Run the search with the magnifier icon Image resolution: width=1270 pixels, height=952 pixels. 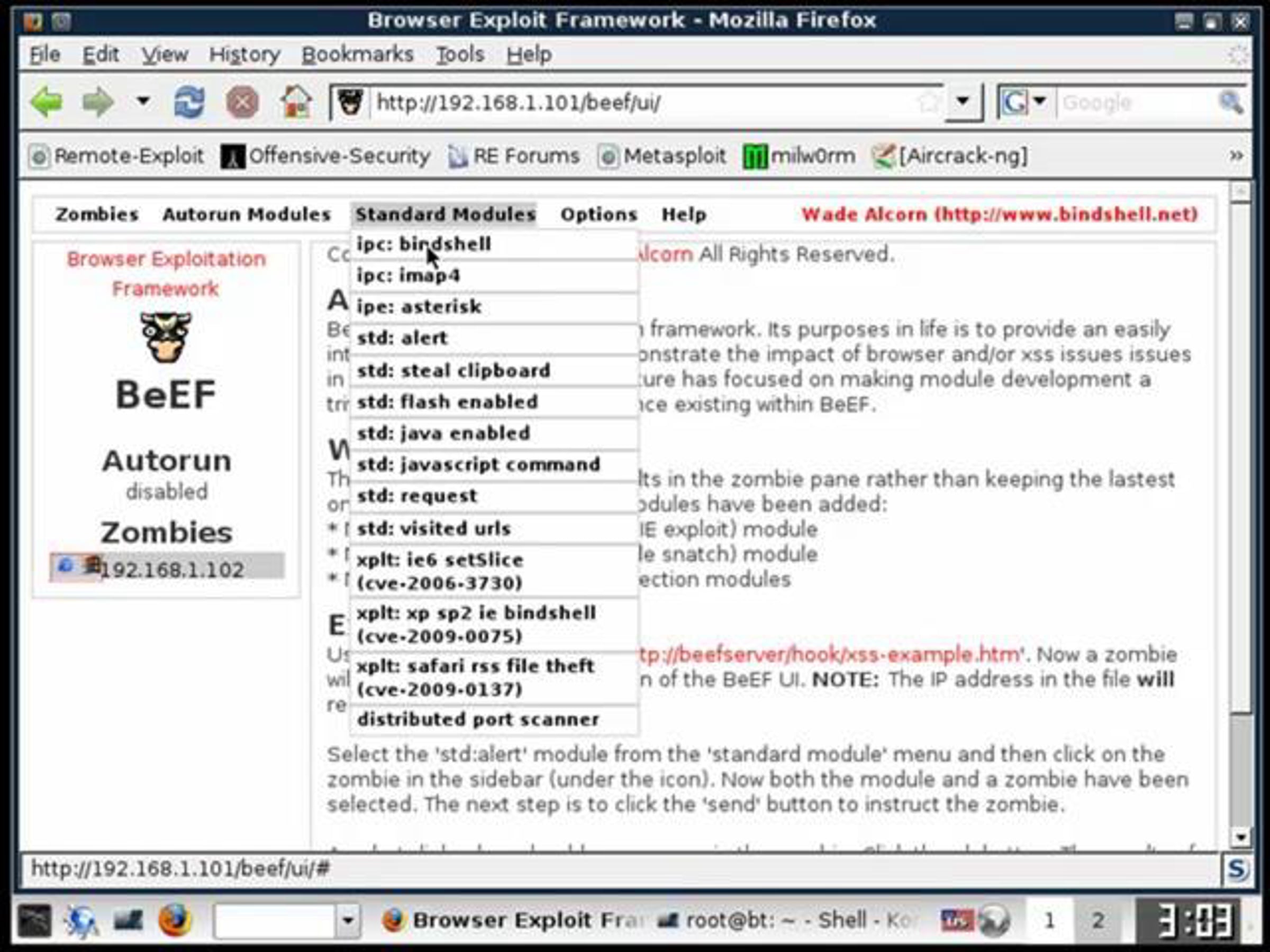tap(1230, 103)
